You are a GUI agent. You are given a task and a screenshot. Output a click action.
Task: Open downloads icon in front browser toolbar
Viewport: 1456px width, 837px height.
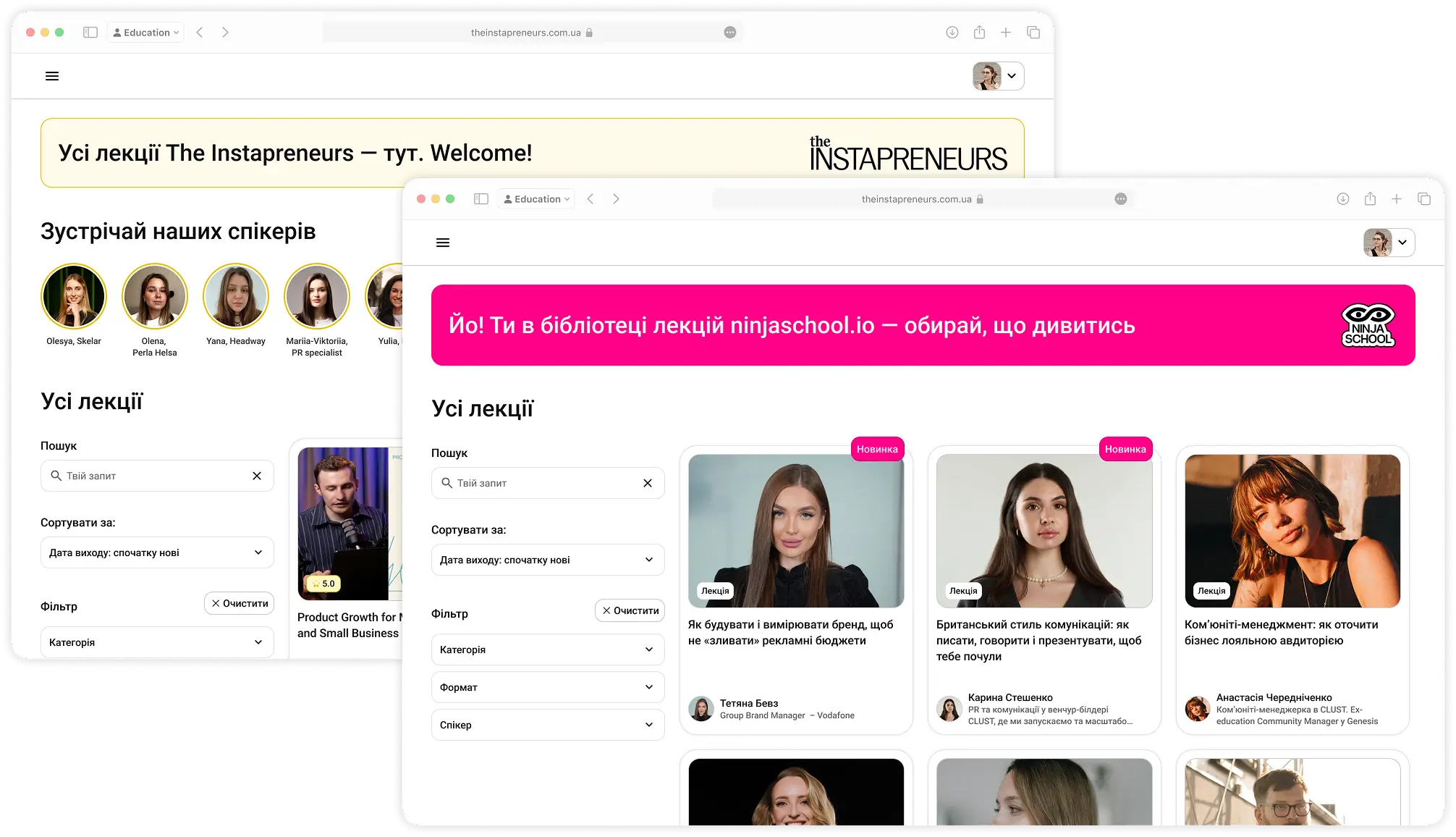tap(1342, 199)
